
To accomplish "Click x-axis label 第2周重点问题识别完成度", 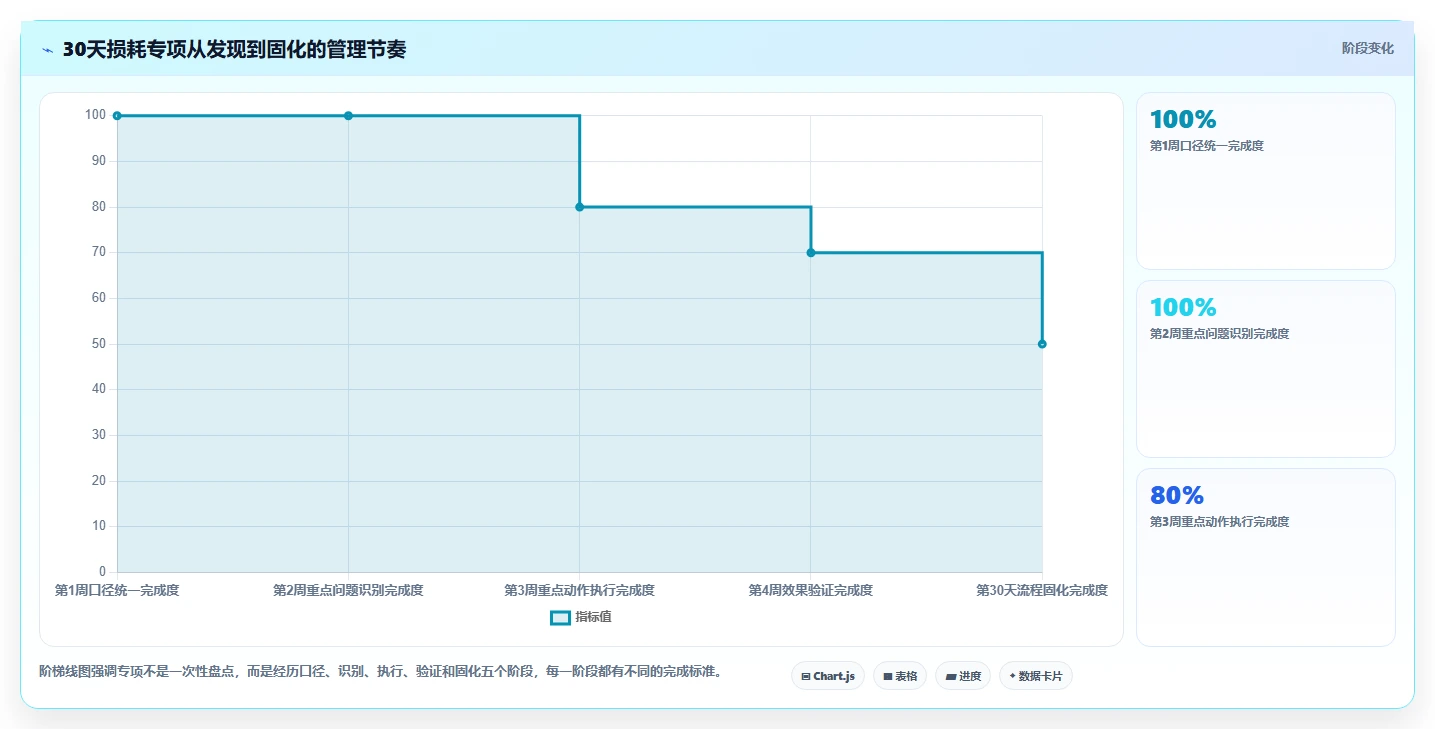I will [348, 591].
